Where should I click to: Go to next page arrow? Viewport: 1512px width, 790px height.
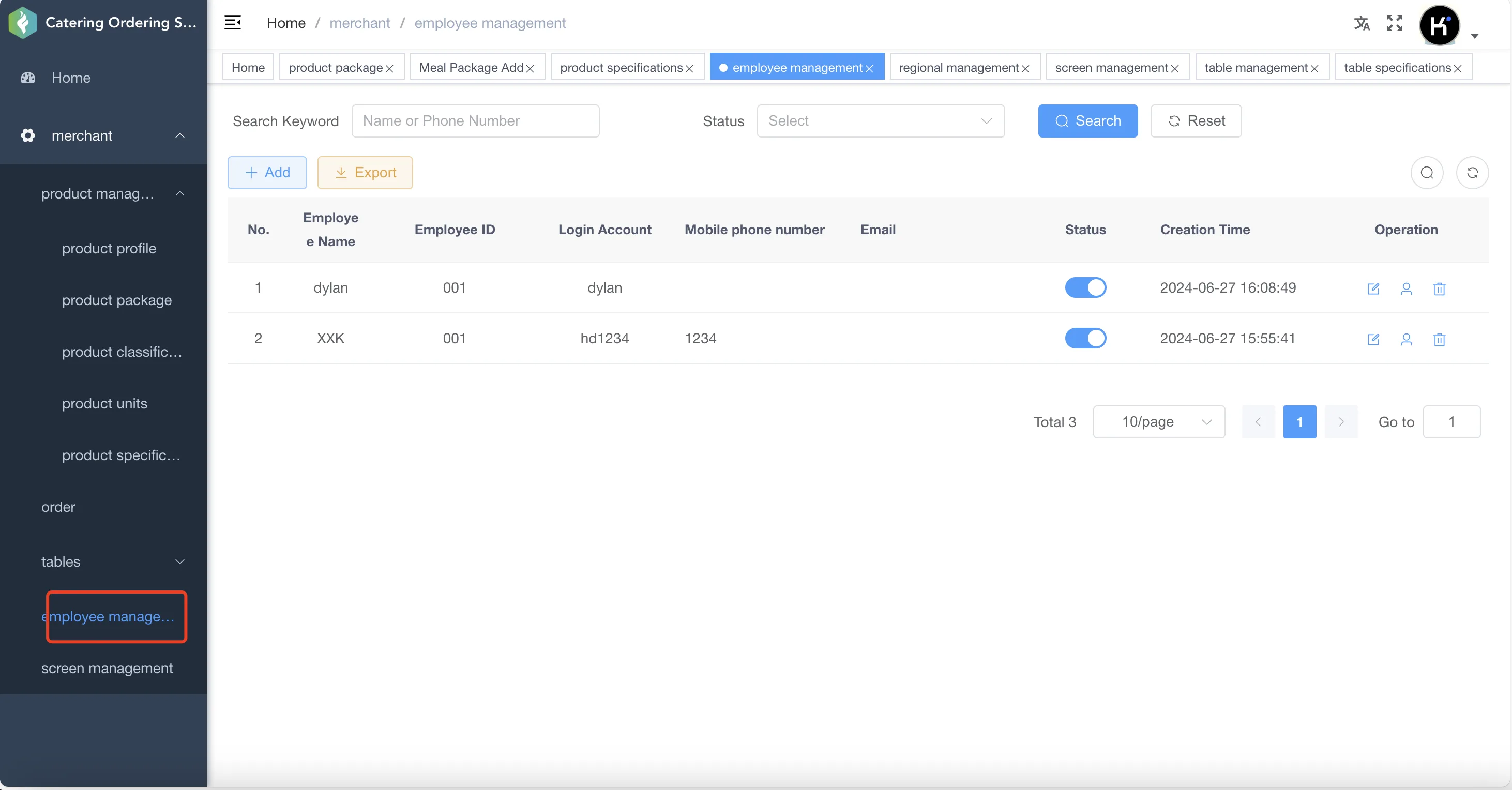(x=1341, y=421)
